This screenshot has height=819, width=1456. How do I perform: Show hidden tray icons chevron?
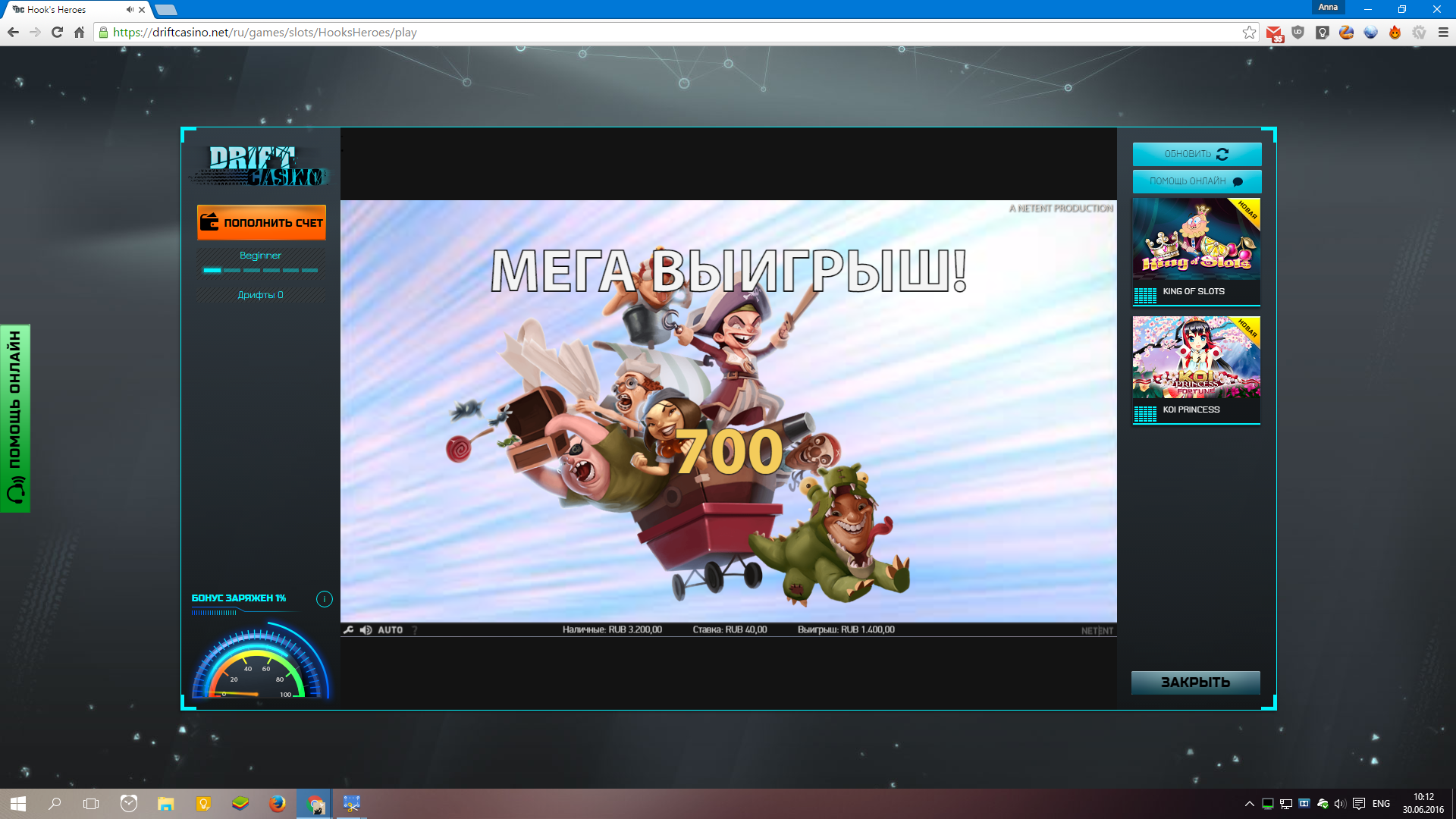coord(1249,804)
